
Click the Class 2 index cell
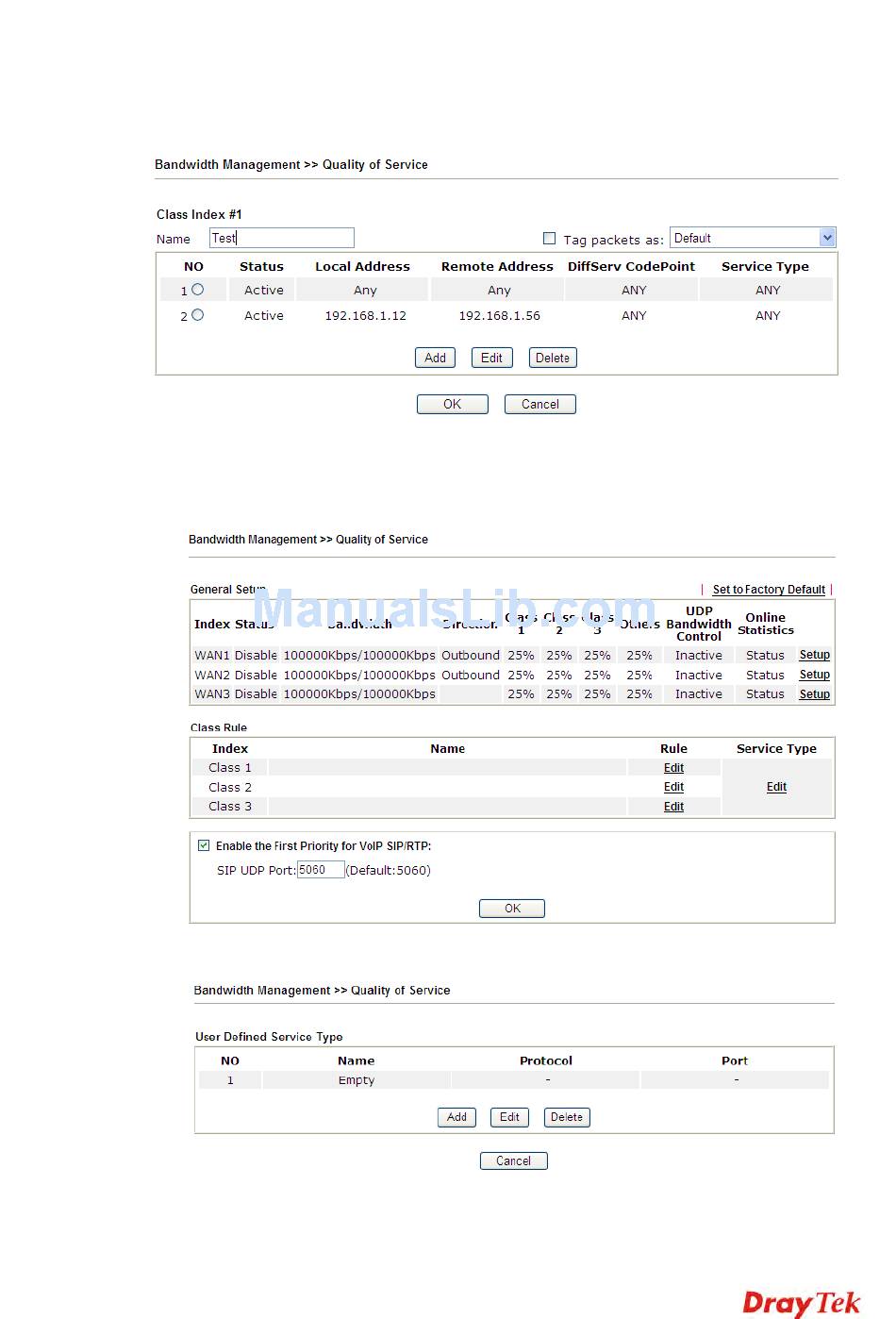pos(230,787)
